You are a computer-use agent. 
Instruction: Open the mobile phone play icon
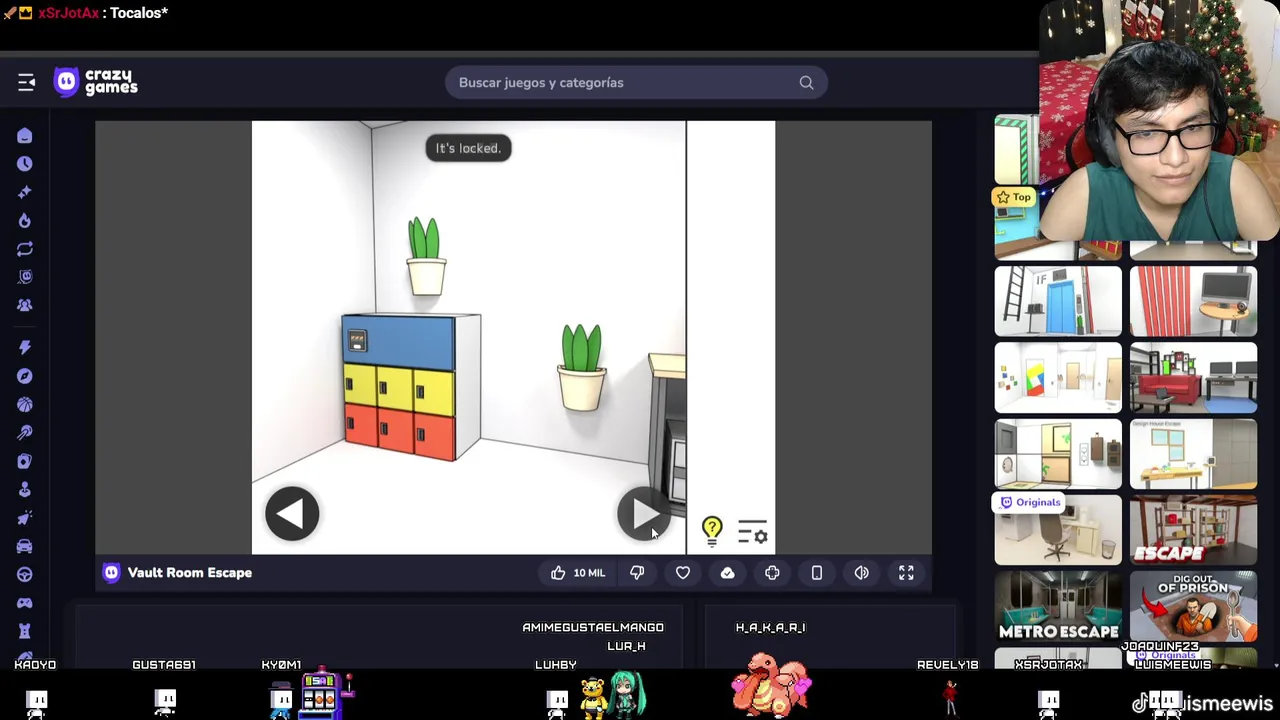click(x=817, y=573)
